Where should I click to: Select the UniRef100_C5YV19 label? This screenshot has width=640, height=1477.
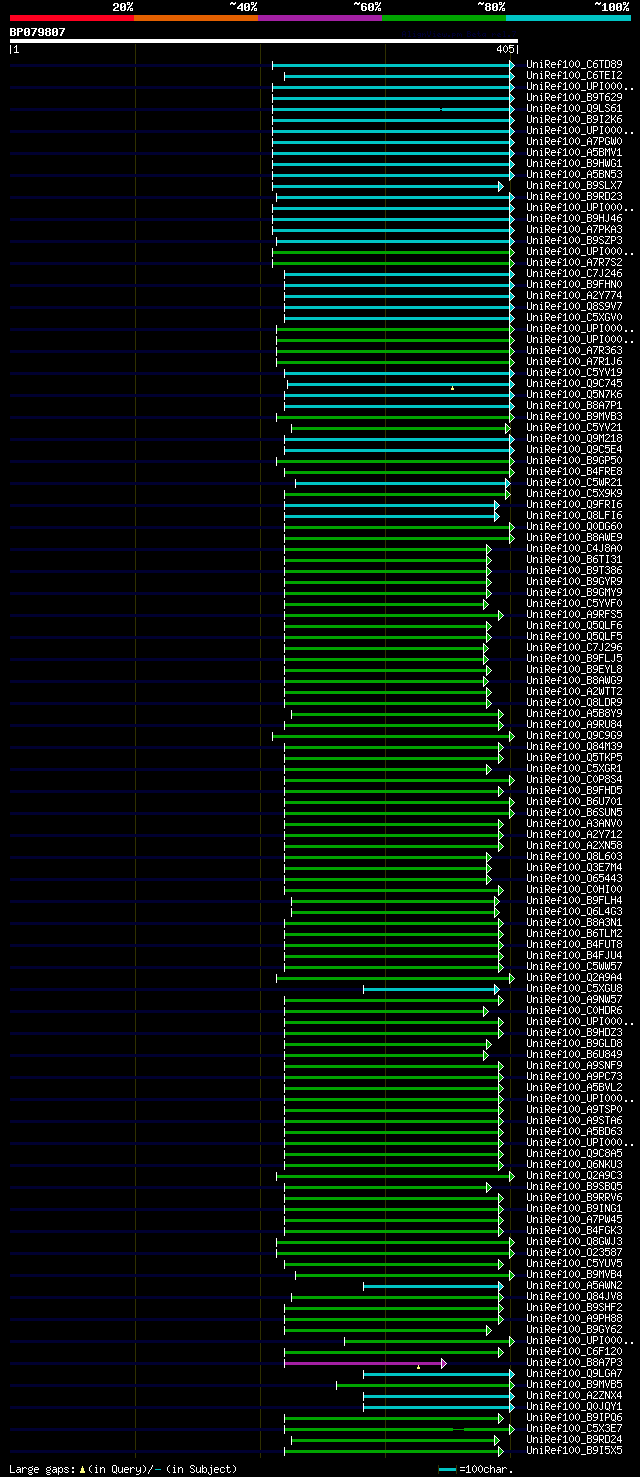(573, 372)
